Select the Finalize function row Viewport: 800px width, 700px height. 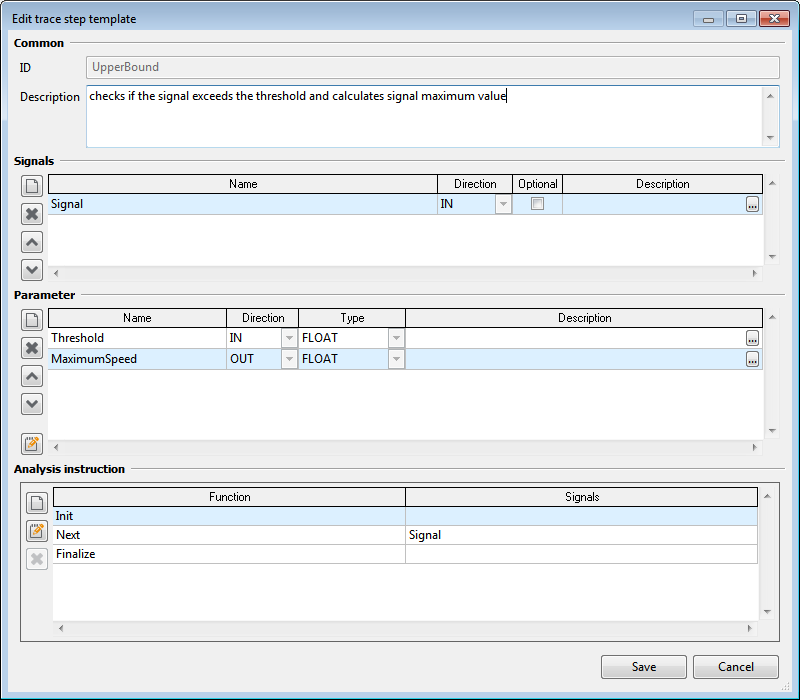(405, 554)
